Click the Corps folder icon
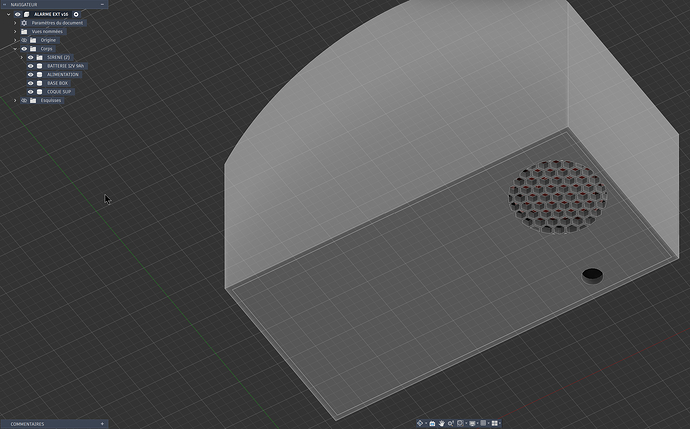Image resolution: width=690 pixels, height=429 pixels. point(33,49)
